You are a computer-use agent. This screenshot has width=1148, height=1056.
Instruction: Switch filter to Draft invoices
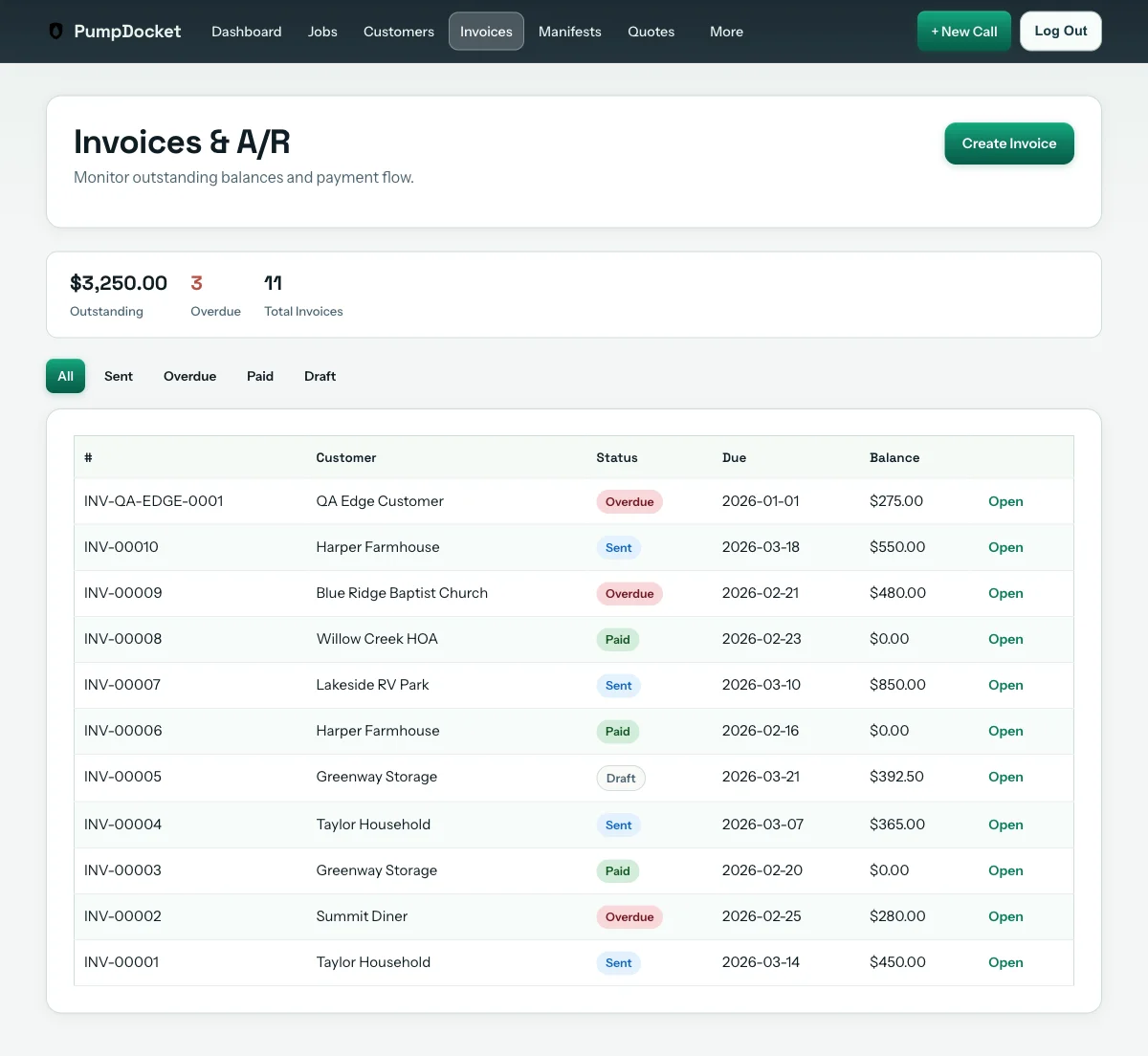(x=320, y=376)
